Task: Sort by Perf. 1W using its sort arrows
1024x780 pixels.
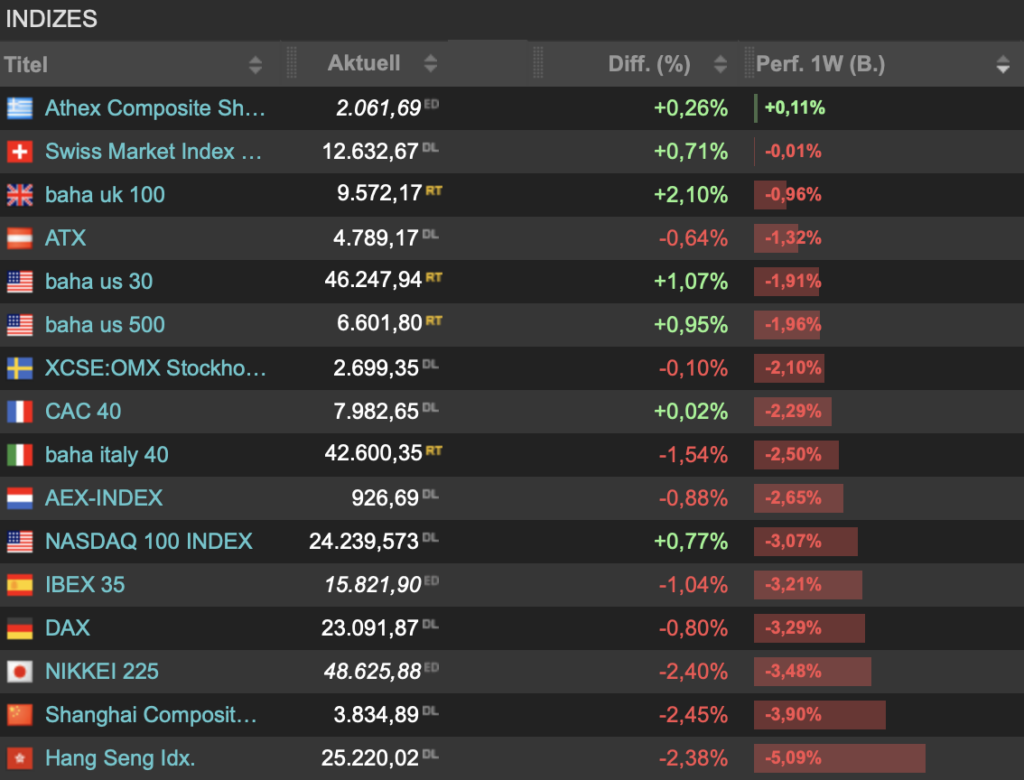Action: [1003, 64]
